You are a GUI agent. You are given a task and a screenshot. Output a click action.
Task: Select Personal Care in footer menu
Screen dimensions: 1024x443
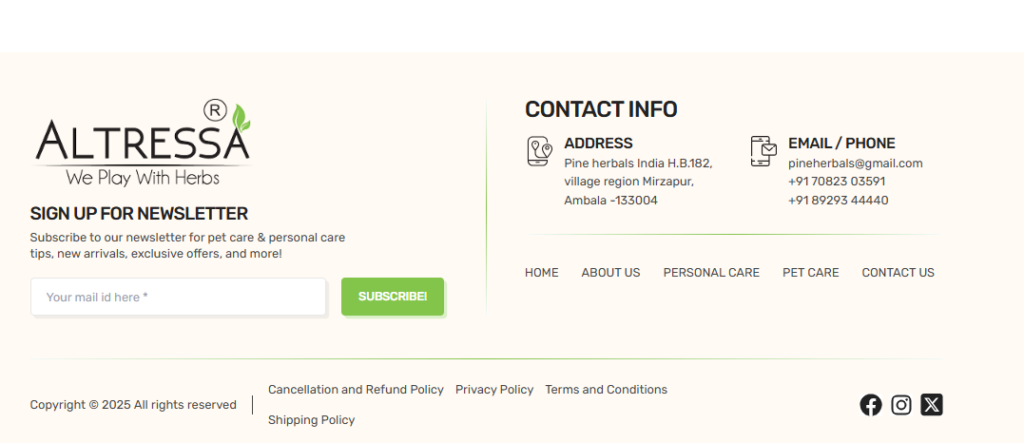click(x=711, y=273)
